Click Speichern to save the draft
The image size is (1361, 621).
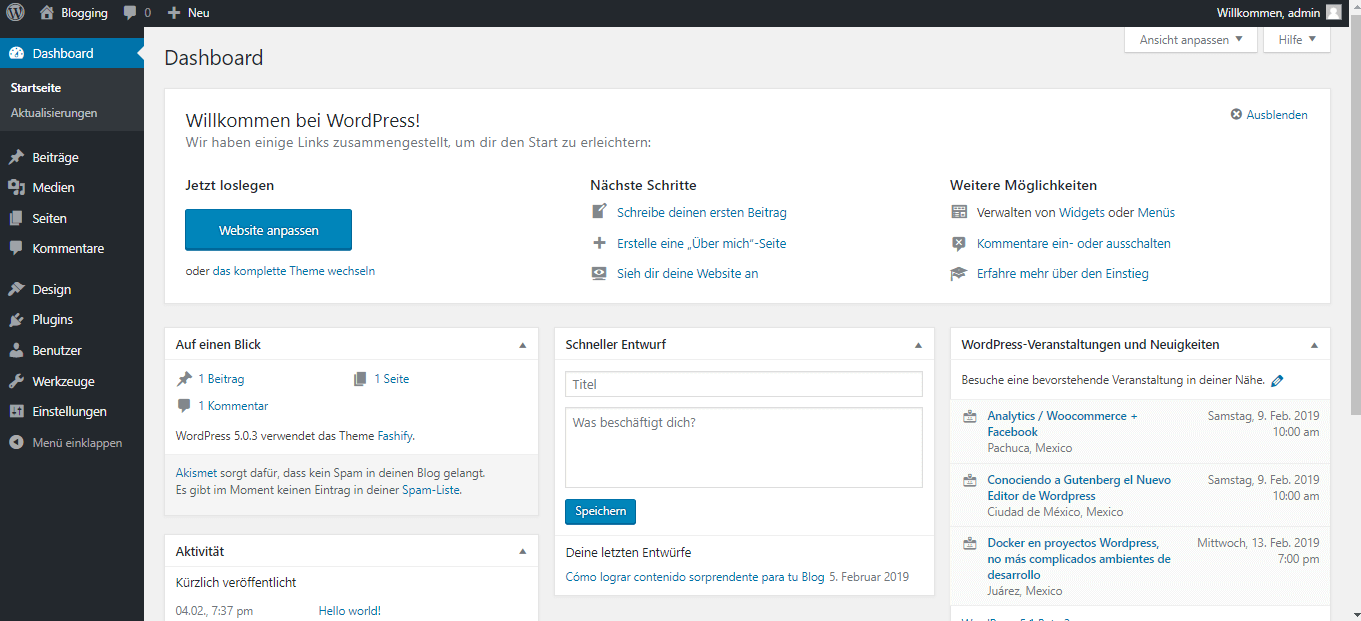tap(600, 511)
